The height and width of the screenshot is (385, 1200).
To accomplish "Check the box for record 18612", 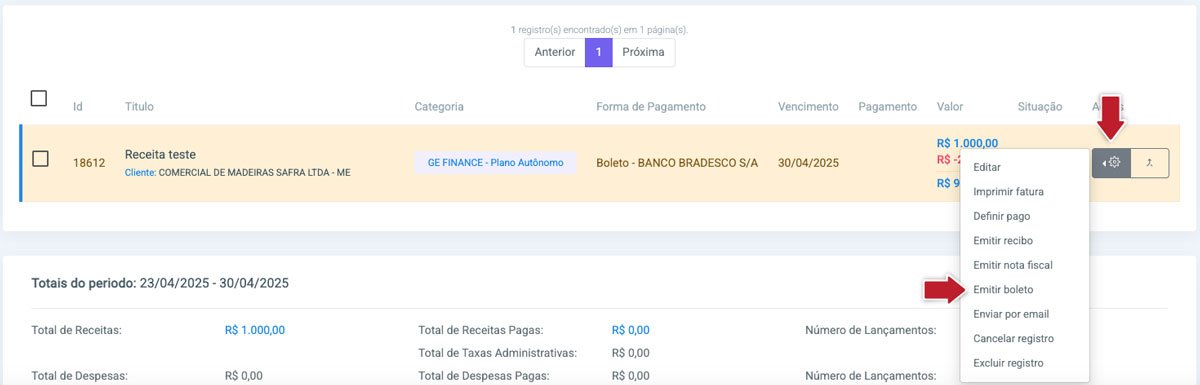I will pyautogui.click(x=41, y=159).
